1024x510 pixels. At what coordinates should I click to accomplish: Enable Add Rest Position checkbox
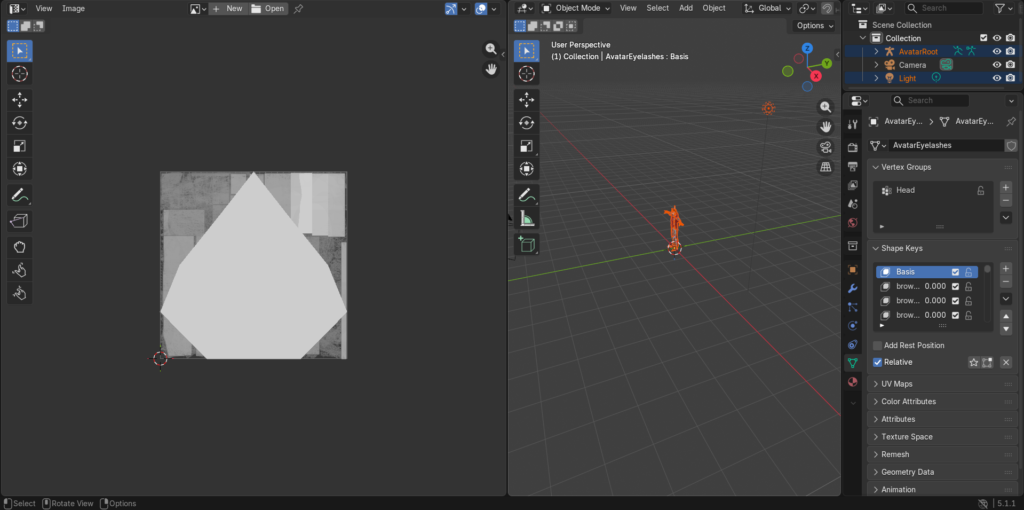(x=878, y=345)
